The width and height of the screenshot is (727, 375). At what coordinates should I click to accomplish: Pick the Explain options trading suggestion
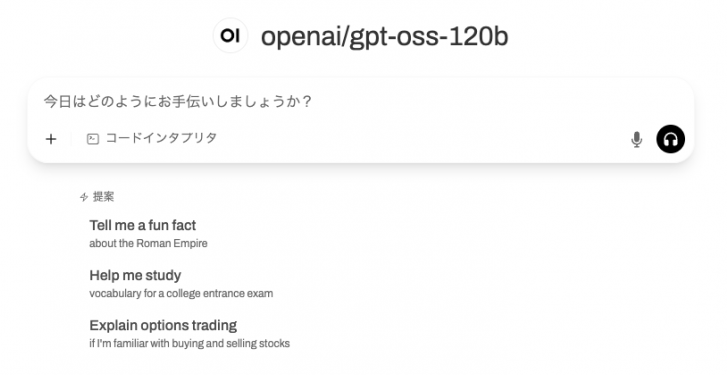[189, 334]
